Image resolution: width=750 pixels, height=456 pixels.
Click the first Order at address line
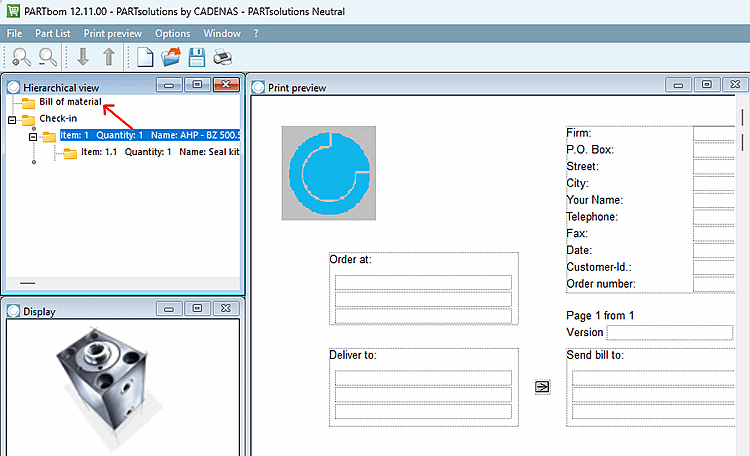[423, 282]
